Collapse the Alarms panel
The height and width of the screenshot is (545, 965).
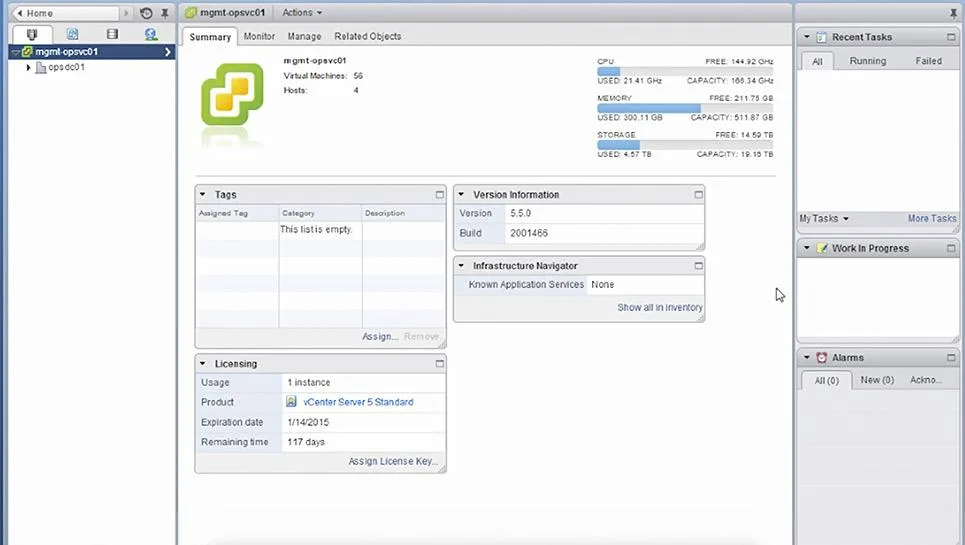pos(807,357)
